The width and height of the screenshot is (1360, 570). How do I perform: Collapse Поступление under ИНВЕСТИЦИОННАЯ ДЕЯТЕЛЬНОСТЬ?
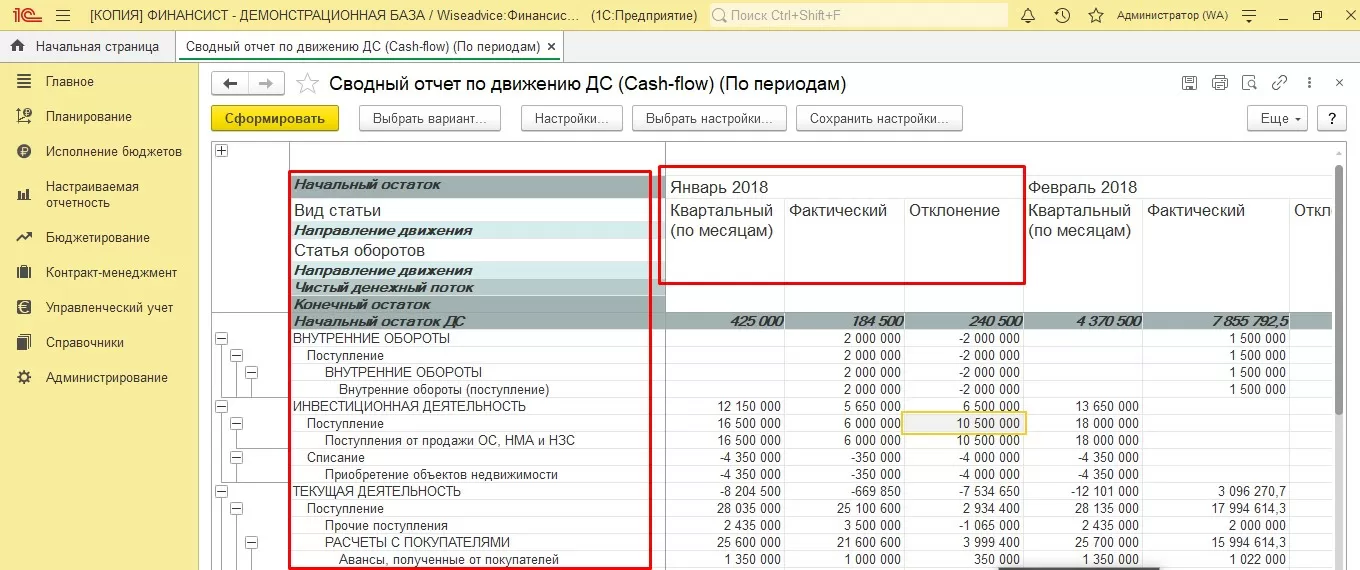236,423
